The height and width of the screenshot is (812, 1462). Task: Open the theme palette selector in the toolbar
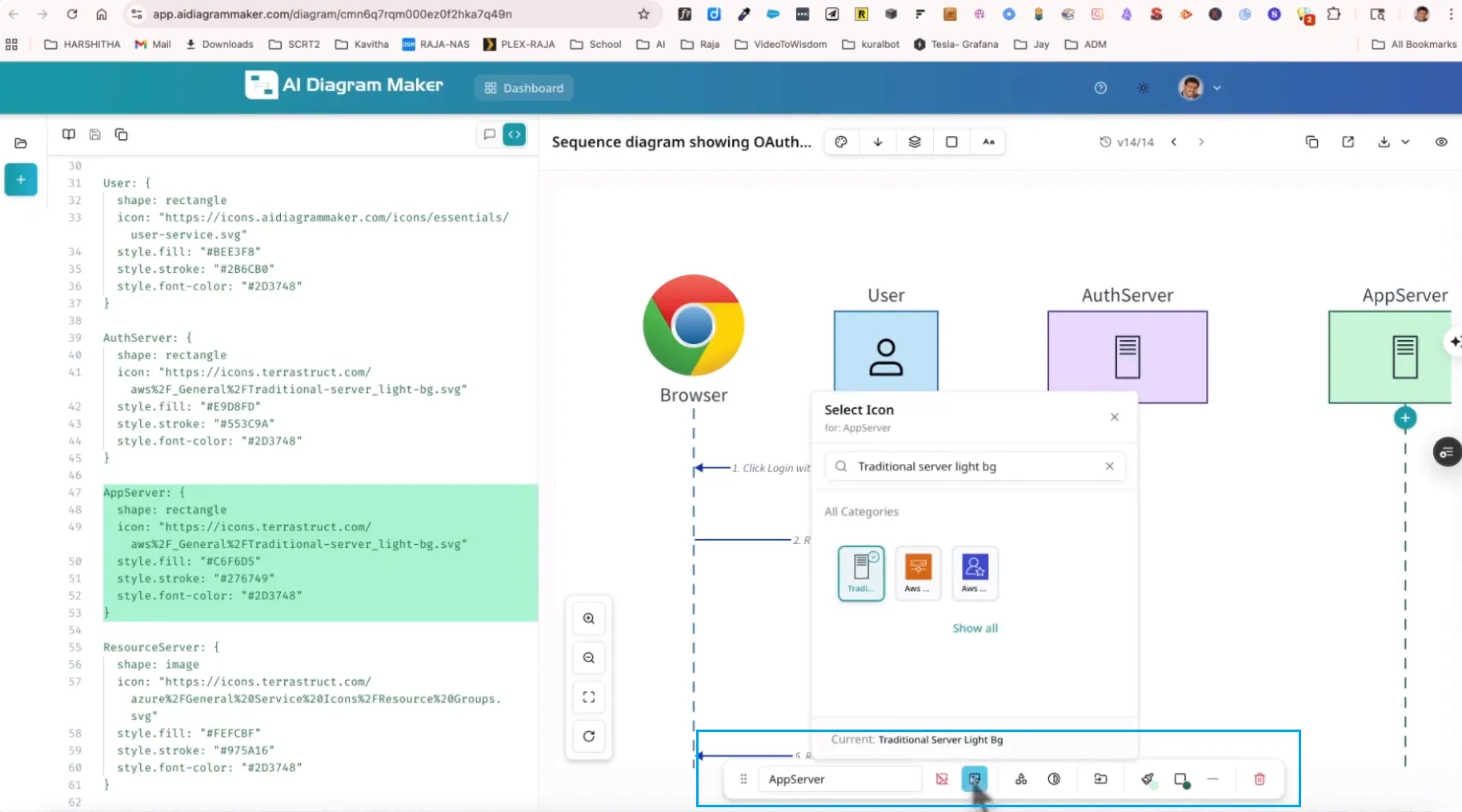(x=841, y=142)
